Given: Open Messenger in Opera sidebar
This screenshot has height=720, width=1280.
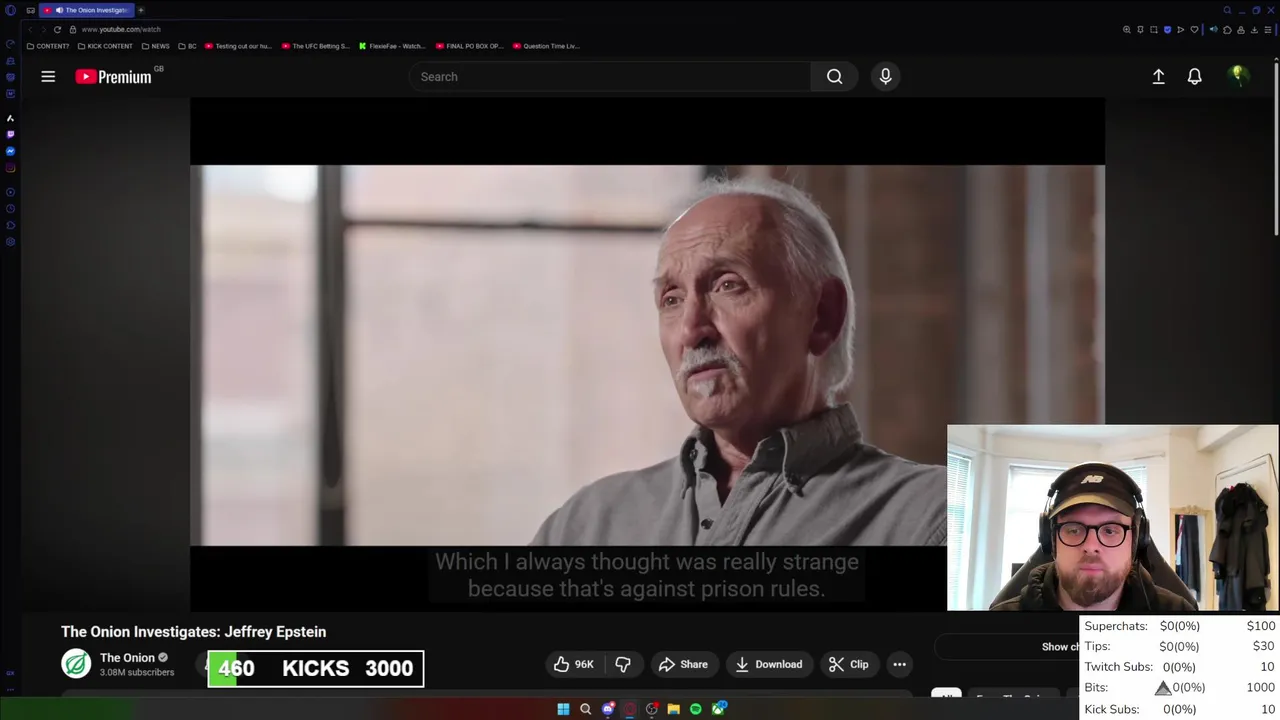Looking at the screenshot, I should coord(10,151).
